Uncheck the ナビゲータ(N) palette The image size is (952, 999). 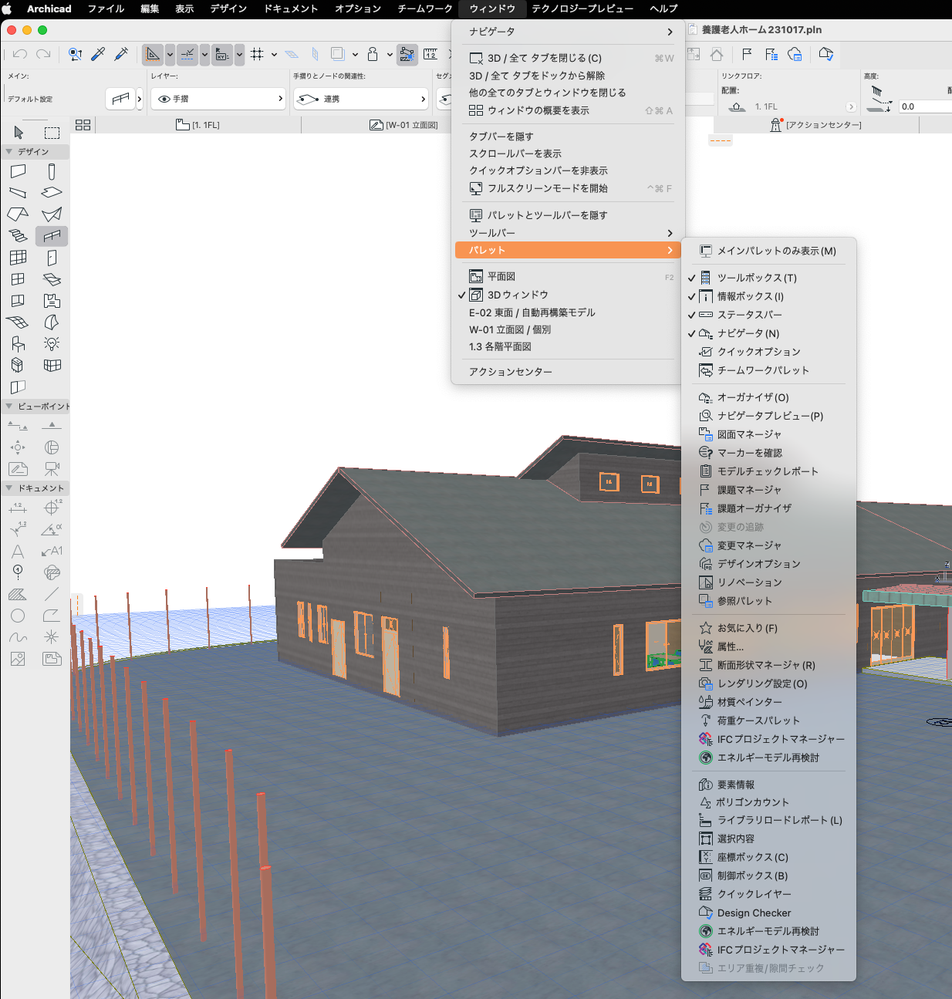768,333
